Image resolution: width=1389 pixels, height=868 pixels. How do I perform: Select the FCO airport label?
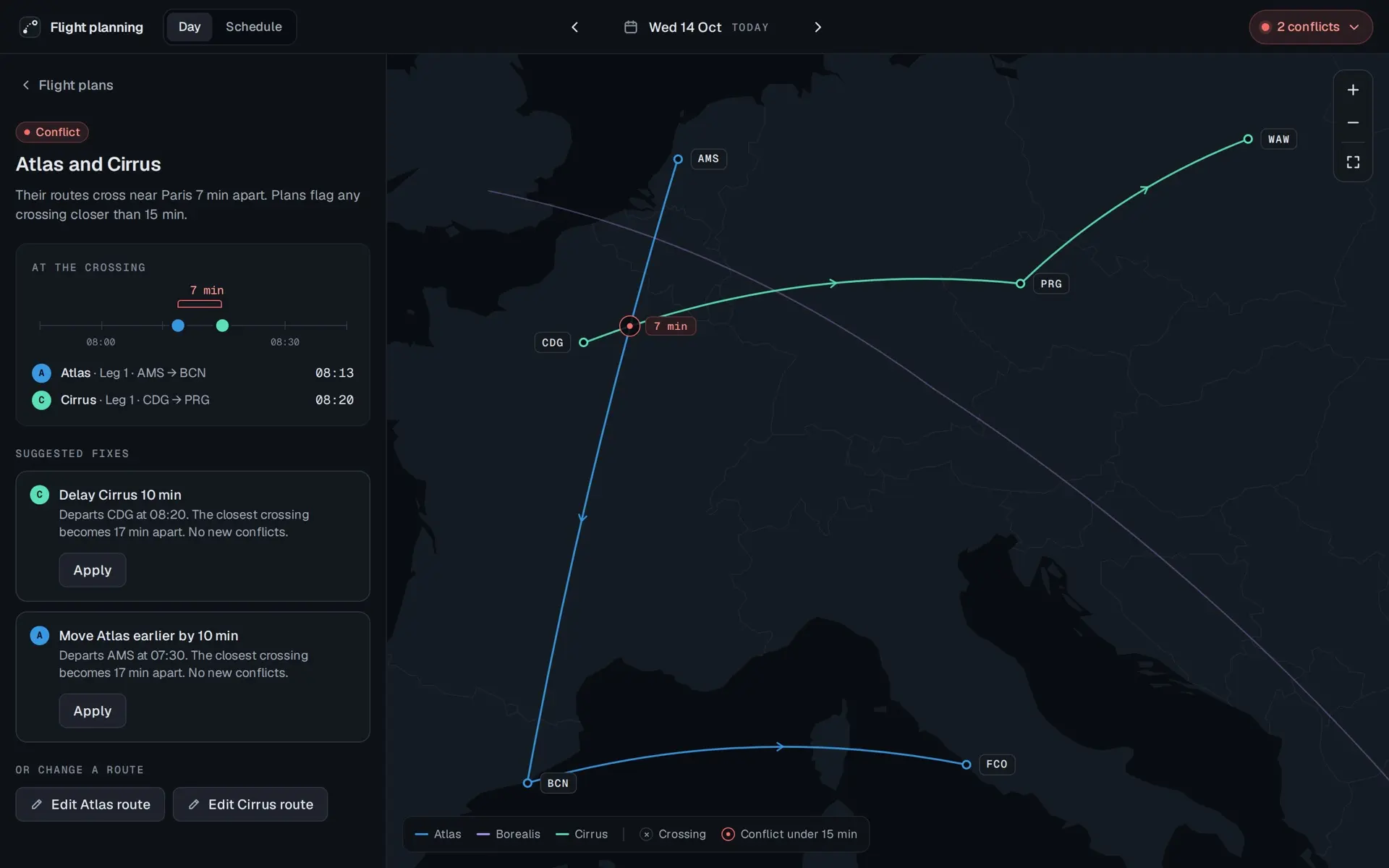click(997, 765)
